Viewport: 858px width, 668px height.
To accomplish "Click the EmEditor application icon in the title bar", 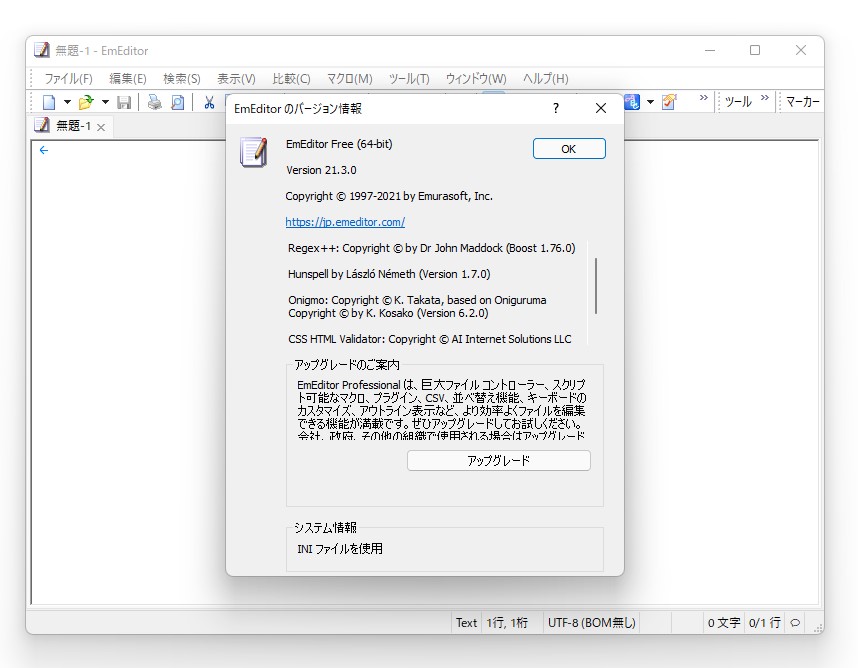I will point(41,50).
